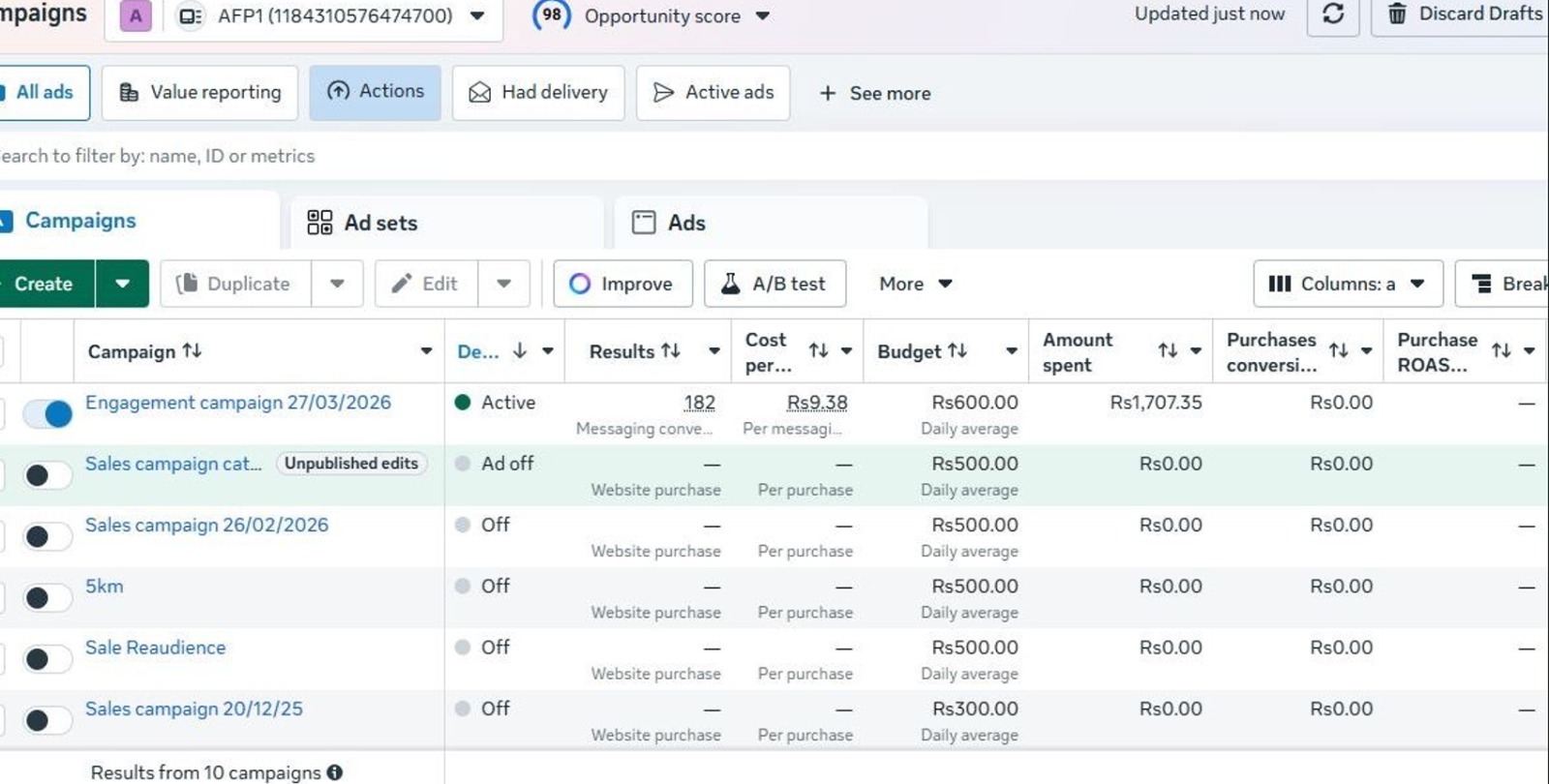Click the Ads tab window icon
This screenshot has width=1549, height=784.
(x=644, y=223)
